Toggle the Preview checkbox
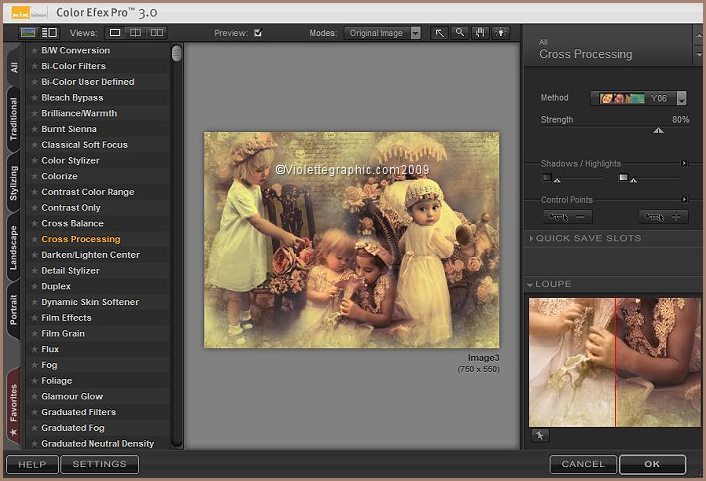This screenshot has width=706, height=481. (x=258, y=33)
